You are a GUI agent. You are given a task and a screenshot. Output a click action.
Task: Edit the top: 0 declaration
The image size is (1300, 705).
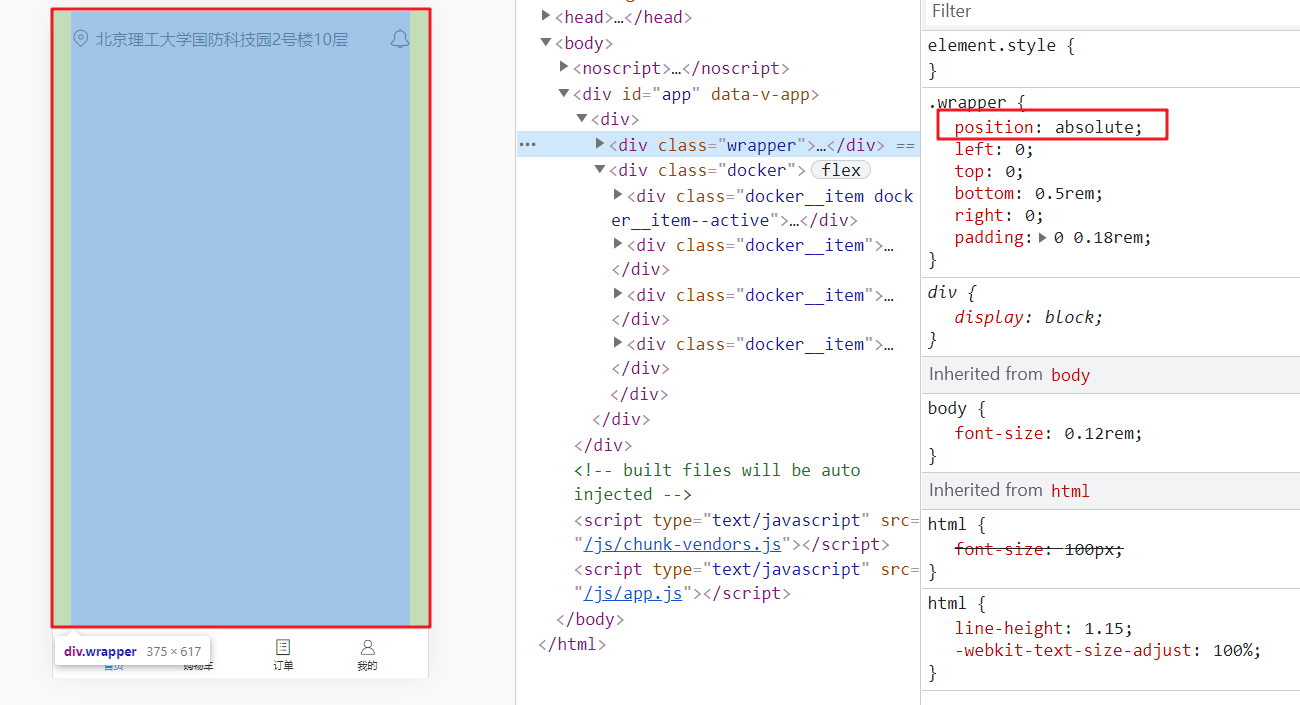pyautogui.click(x=989, y=171)
